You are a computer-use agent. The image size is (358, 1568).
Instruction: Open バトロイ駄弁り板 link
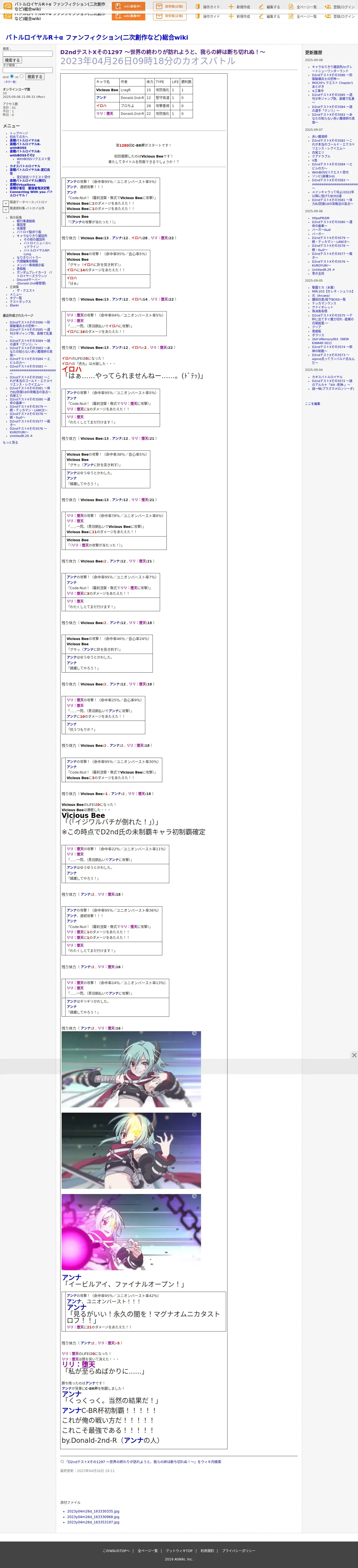click(x=29, y=232)
